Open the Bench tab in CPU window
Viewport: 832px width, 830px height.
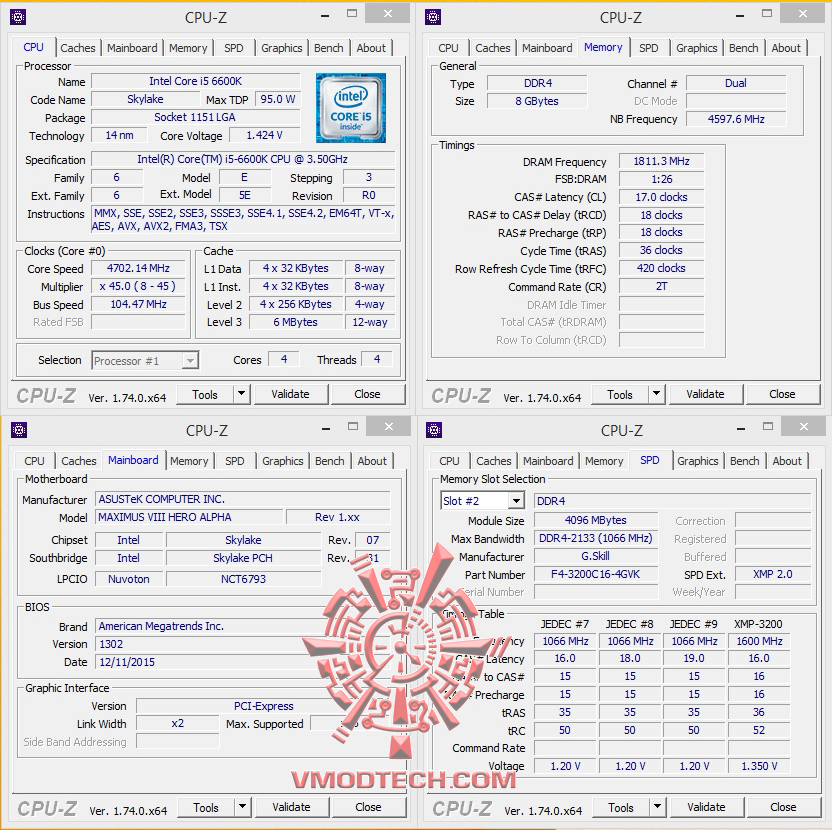pos(328,48)
